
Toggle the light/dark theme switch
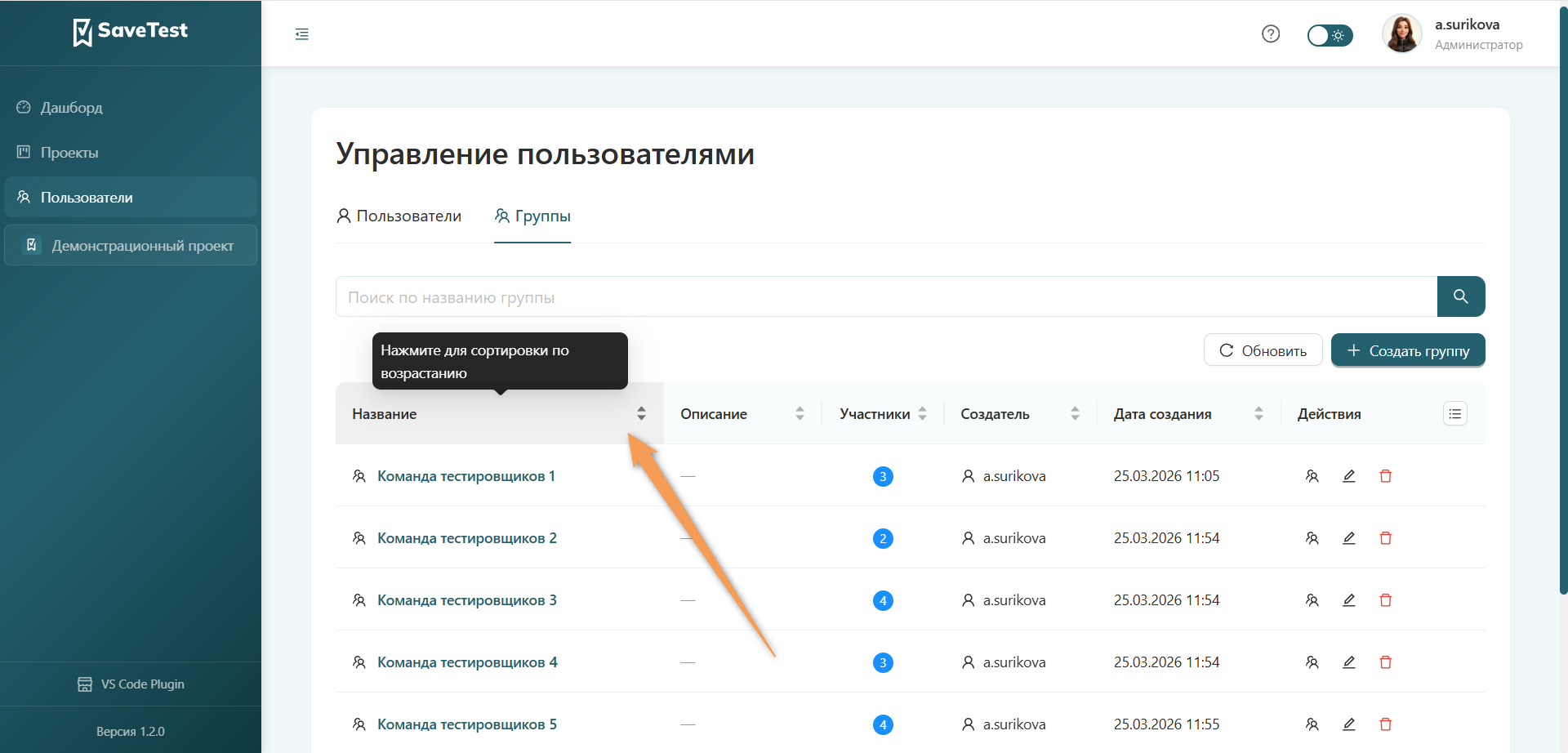pos(1330,35)
